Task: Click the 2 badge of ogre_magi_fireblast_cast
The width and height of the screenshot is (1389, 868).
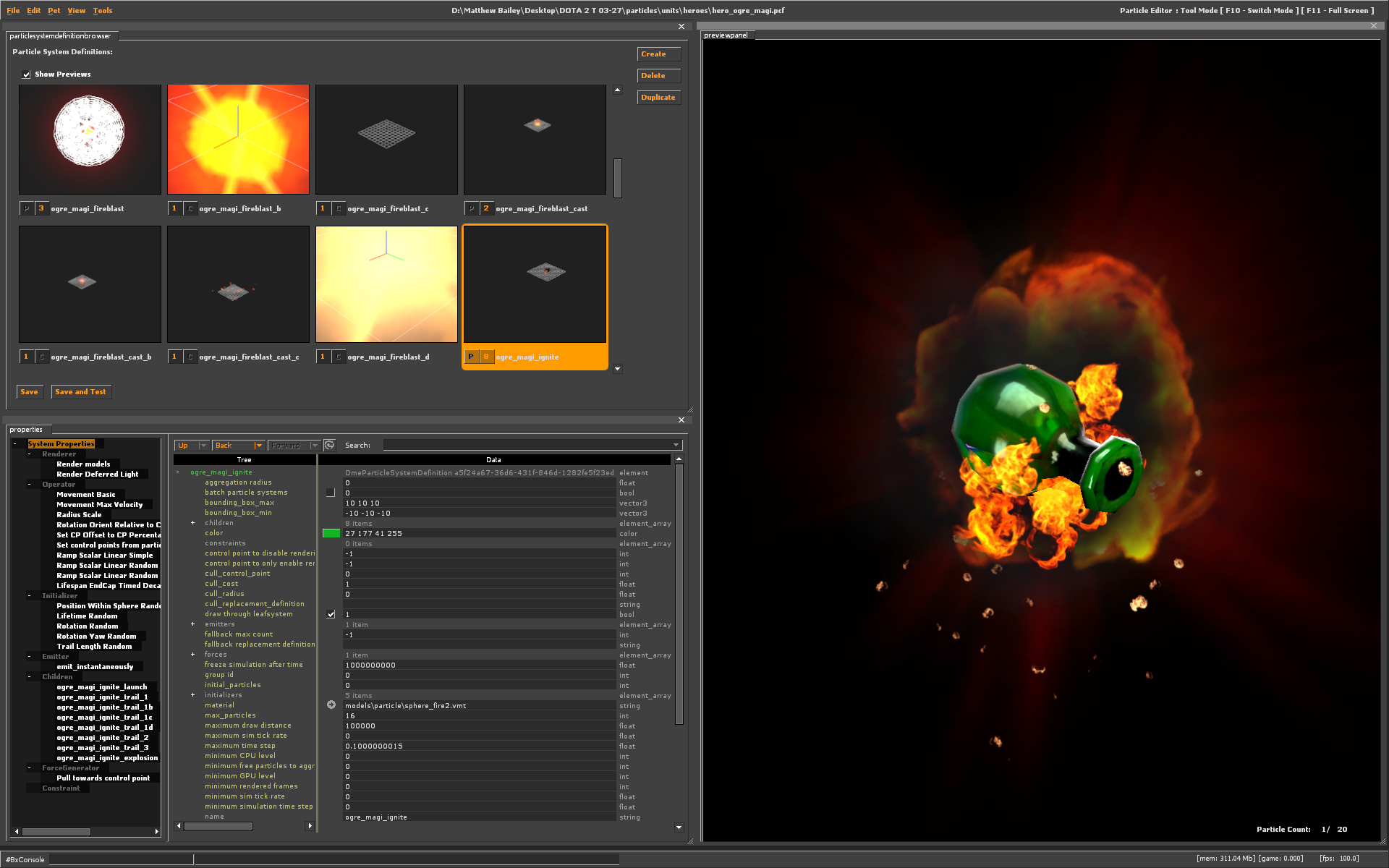Action: click(486, 208)
